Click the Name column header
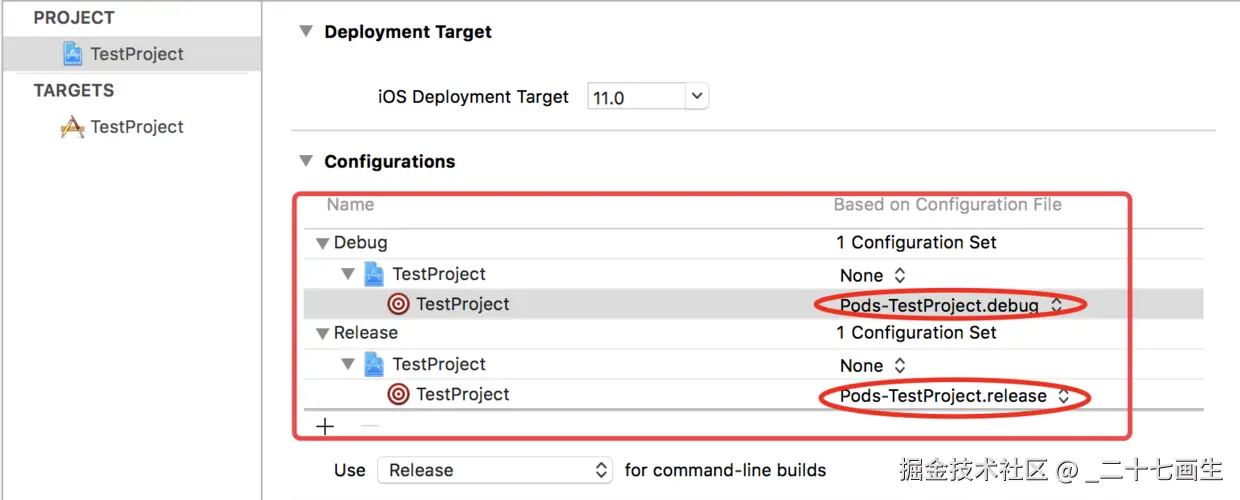Image resolution: width=1240 pixels, height=500 pixels. [x=350, y=204]
